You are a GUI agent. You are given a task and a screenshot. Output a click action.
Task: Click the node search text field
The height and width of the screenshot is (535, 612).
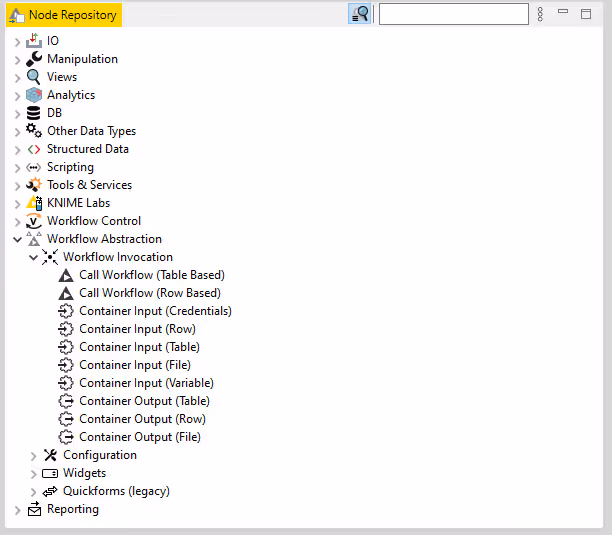point(453,14)
